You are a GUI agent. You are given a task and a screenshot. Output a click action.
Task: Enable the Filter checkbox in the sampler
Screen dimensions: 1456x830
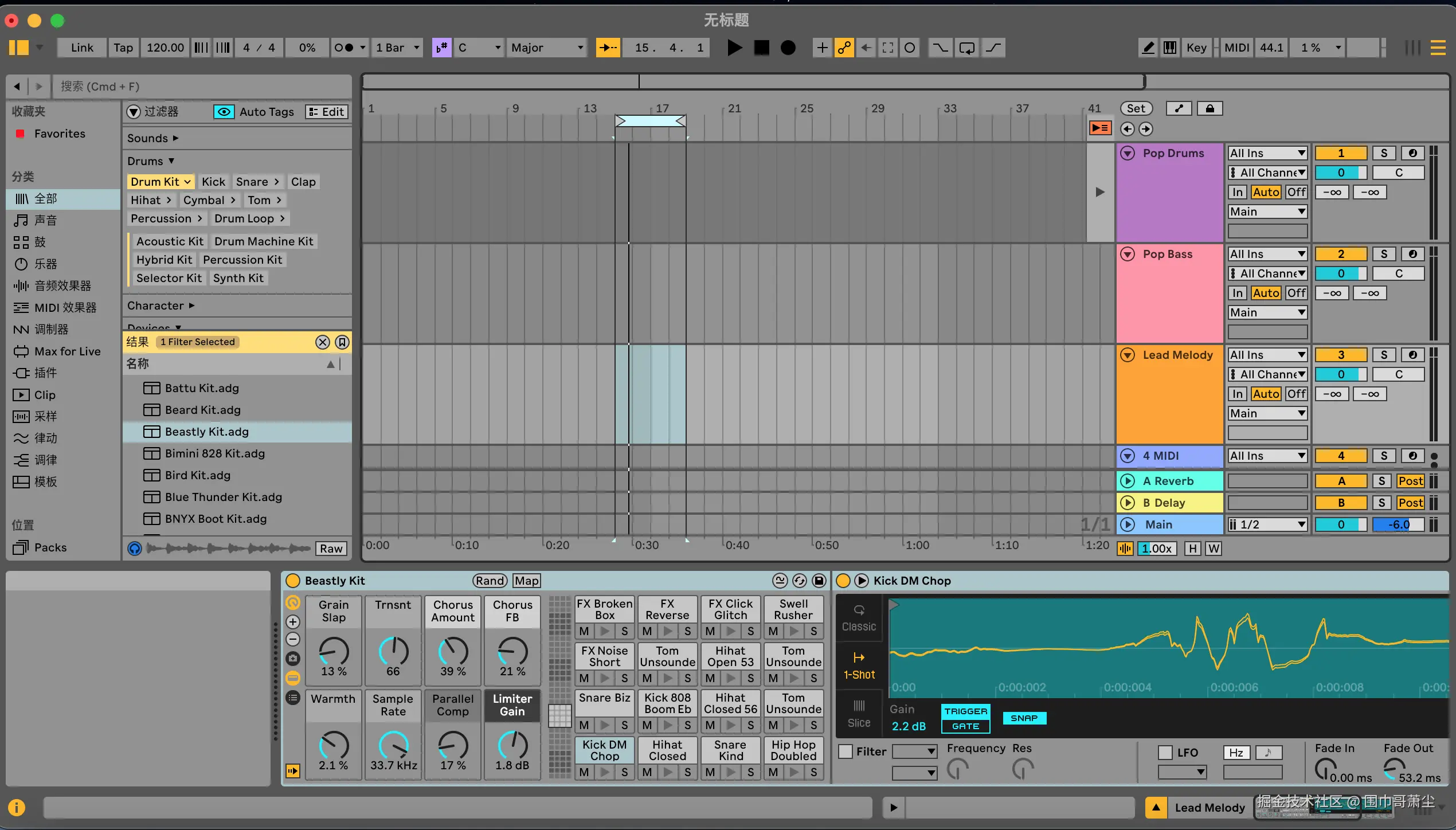pos(846,751)
